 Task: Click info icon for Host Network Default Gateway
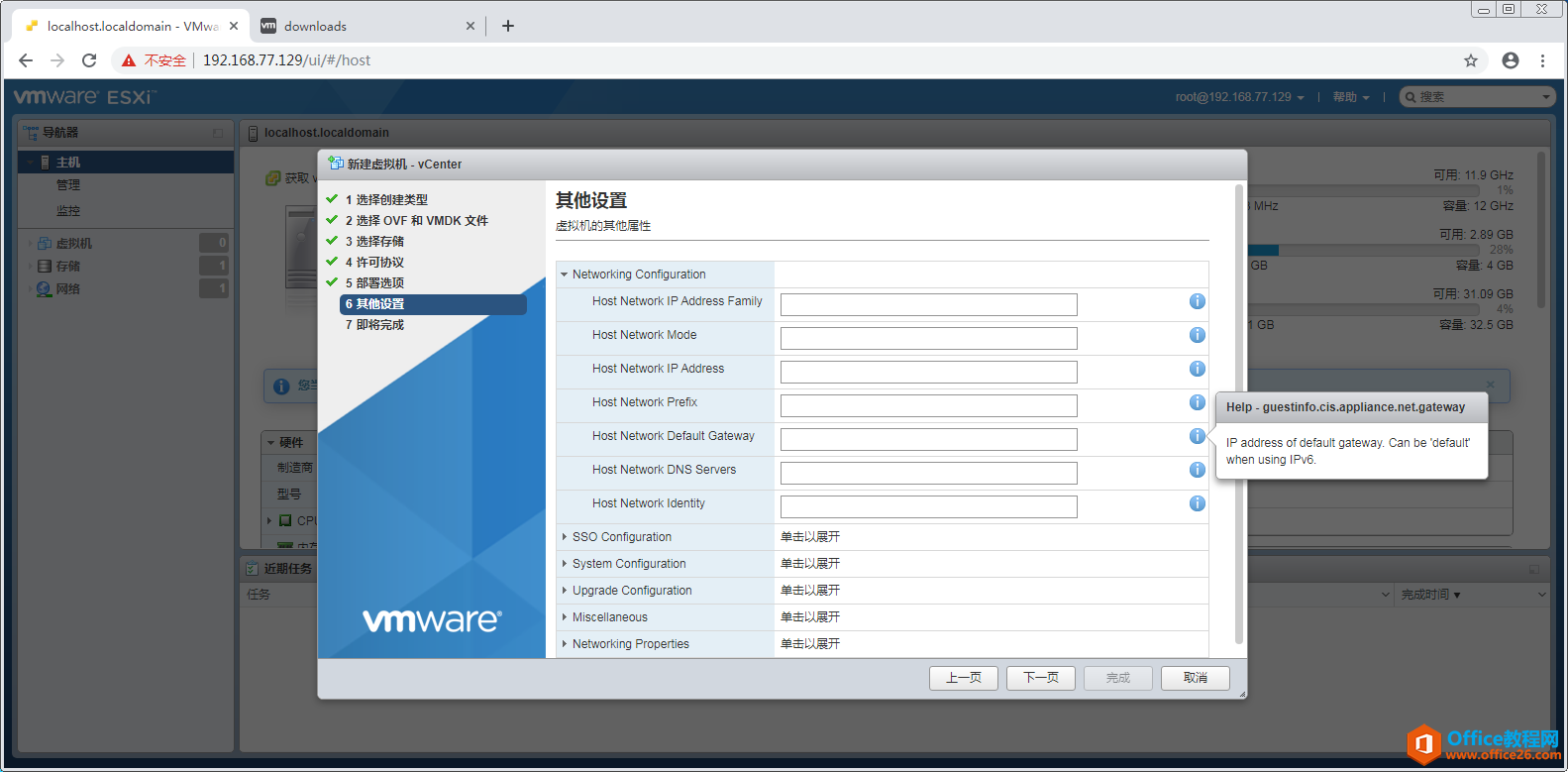tap(1198, 436)
